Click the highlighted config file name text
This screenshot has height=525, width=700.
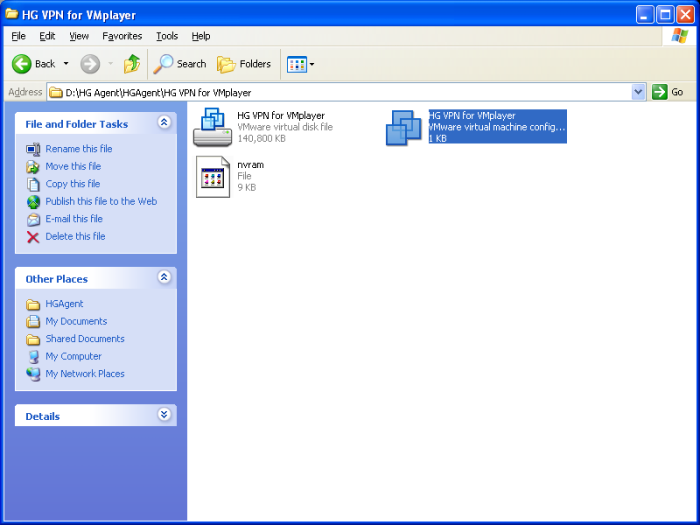tap(472, 116)
